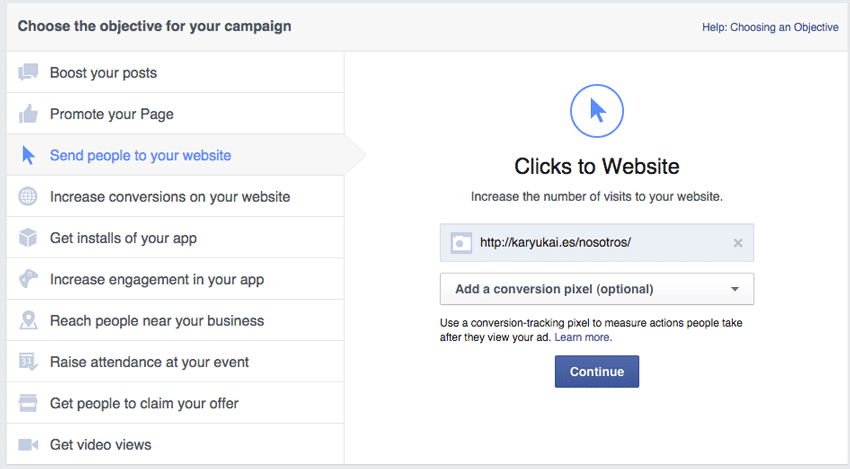
Task: Click the blue Continue button
Action: point(597,371)
